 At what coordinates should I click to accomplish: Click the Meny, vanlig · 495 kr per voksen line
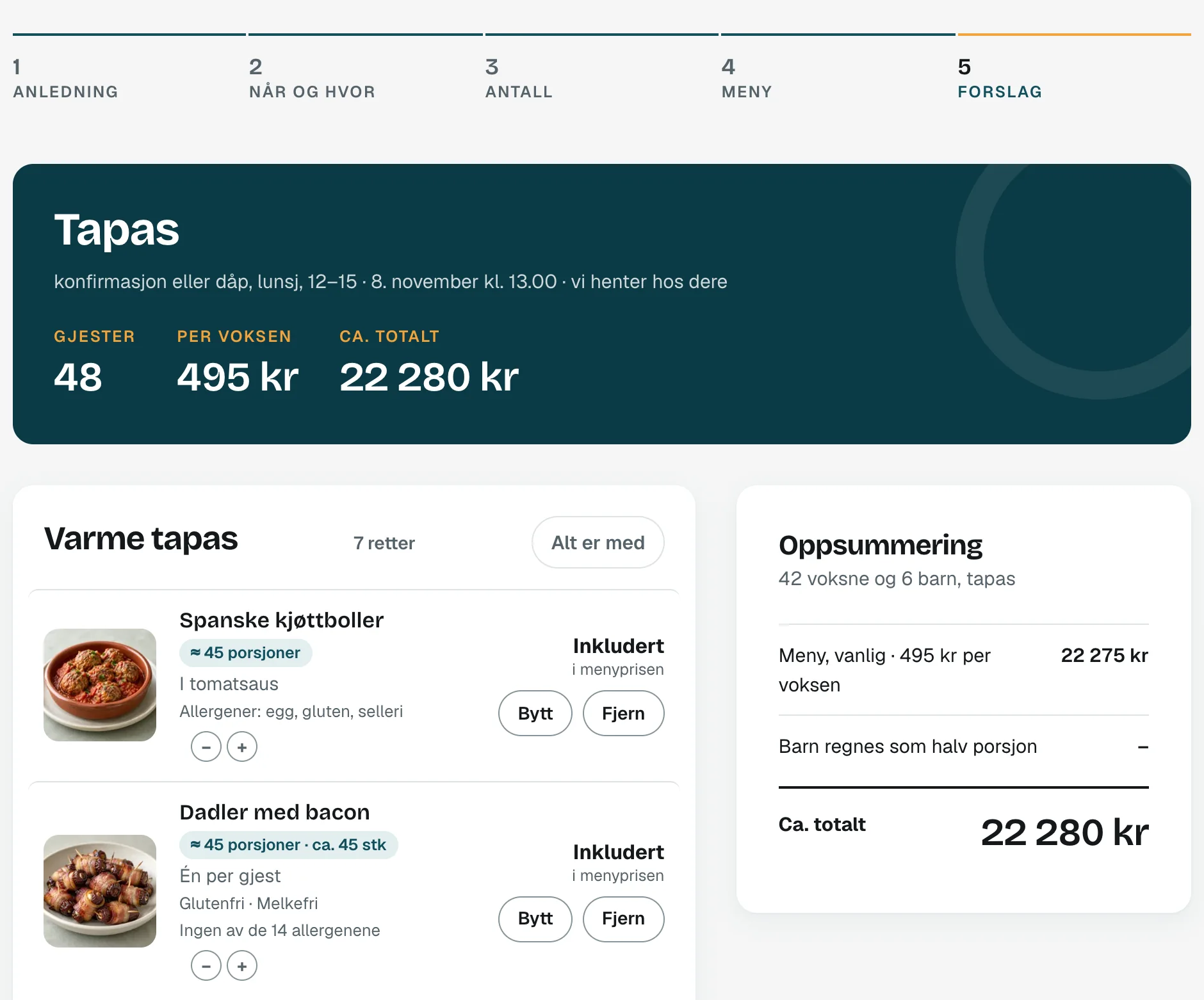click(x=884, y=670)
